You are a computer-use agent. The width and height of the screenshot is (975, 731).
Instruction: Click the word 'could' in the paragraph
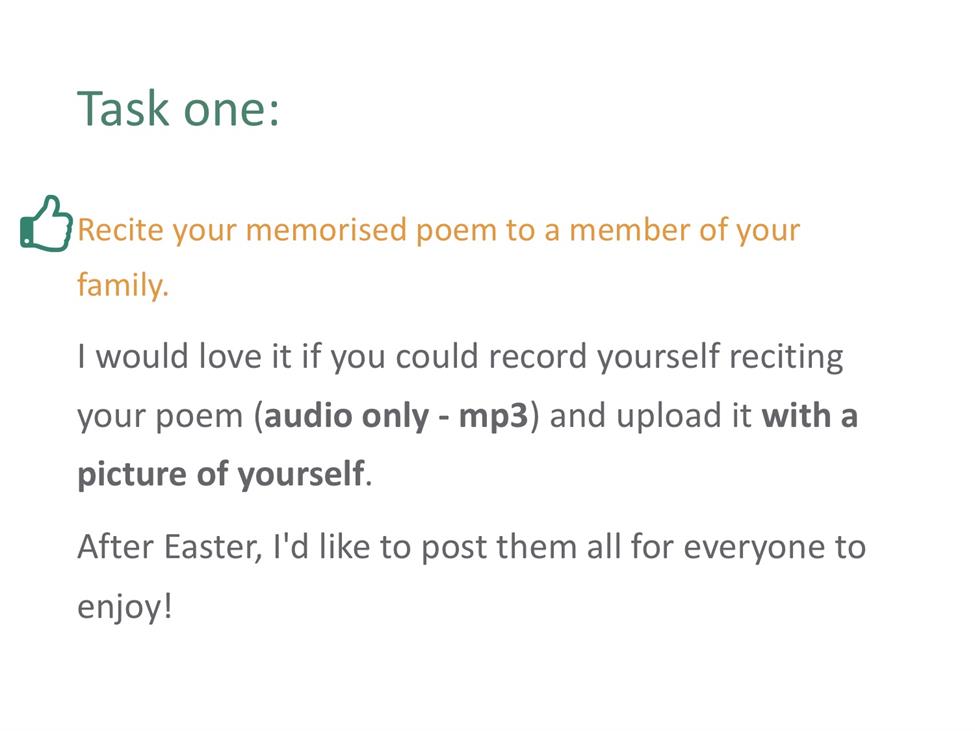point(437,356)
